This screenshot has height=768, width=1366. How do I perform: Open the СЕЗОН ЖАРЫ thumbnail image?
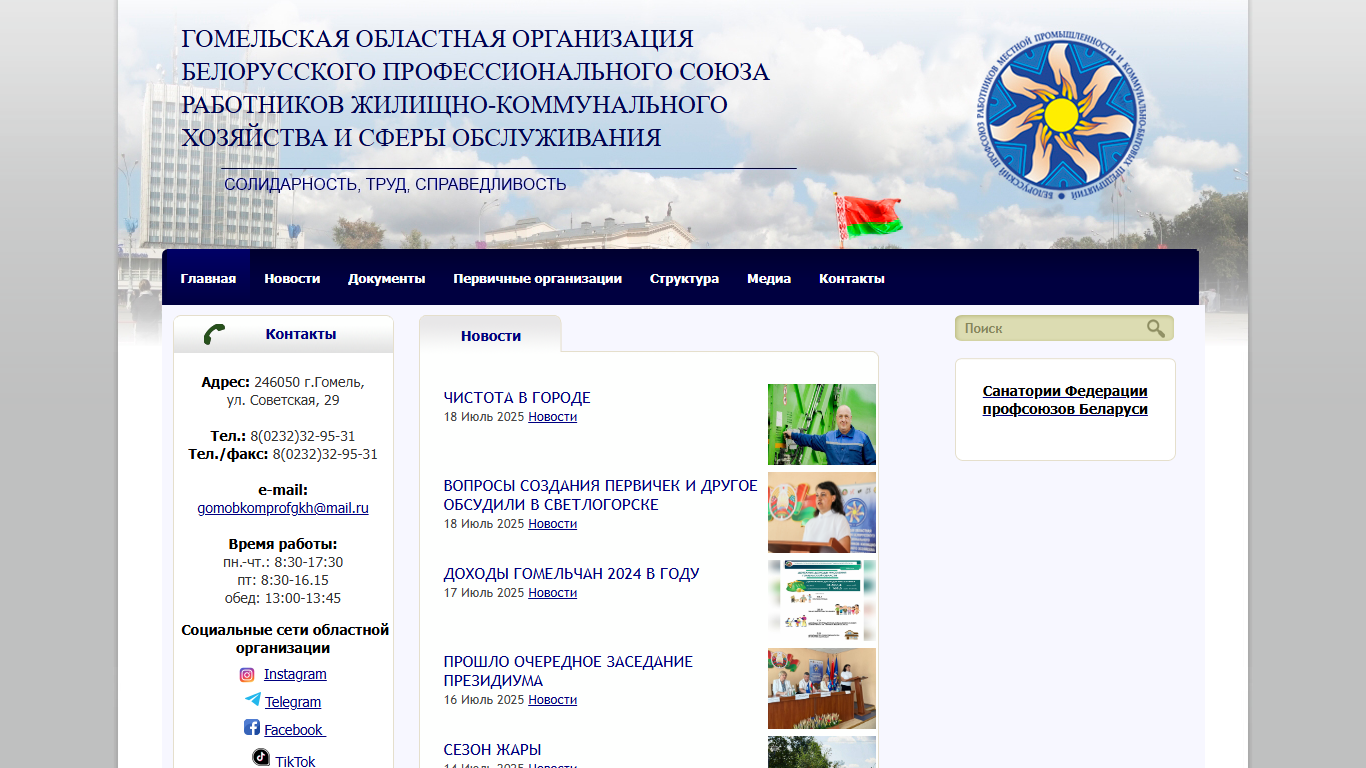coord(822,752)
